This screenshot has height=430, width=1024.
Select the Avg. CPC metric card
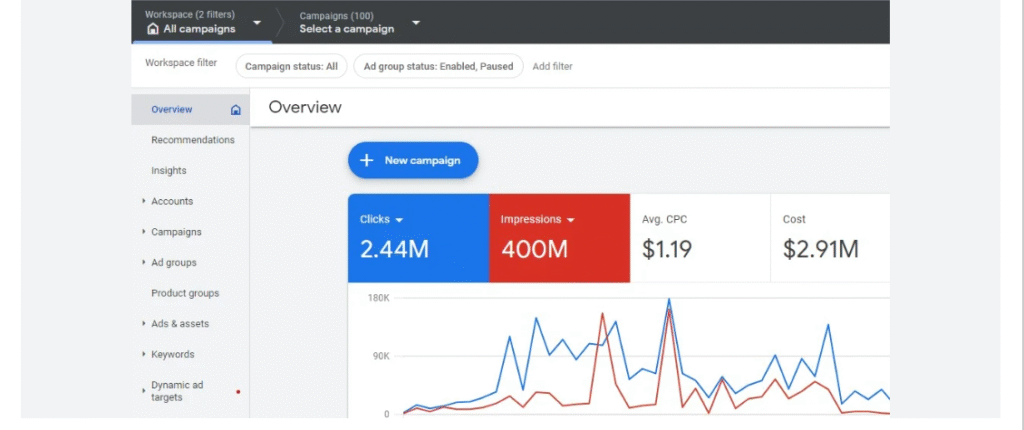tap(699, 238)
